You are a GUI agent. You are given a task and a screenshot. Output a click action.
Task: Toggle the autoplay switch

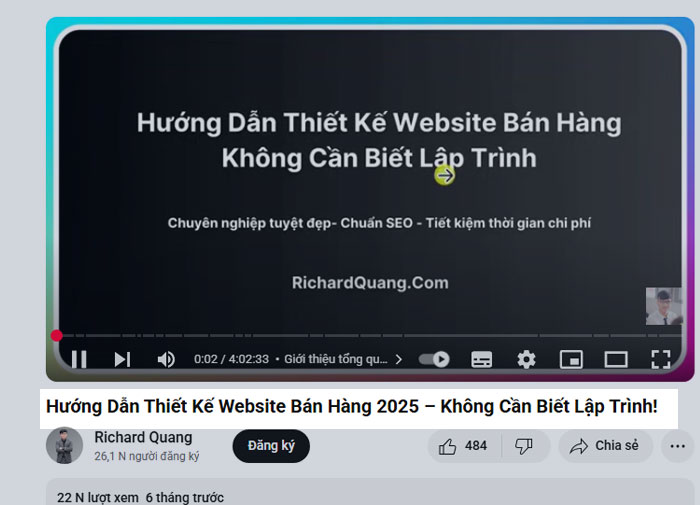434,359
